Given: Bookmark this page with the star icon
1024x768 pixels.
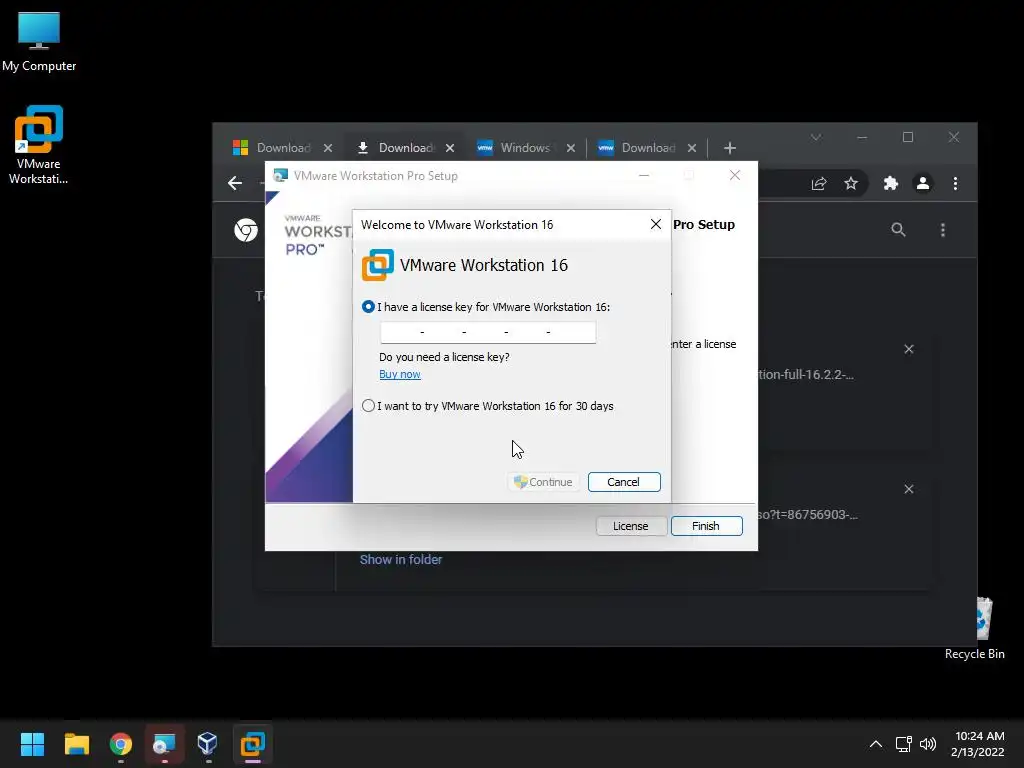Looking at the screenshot, I should (851, 184).
